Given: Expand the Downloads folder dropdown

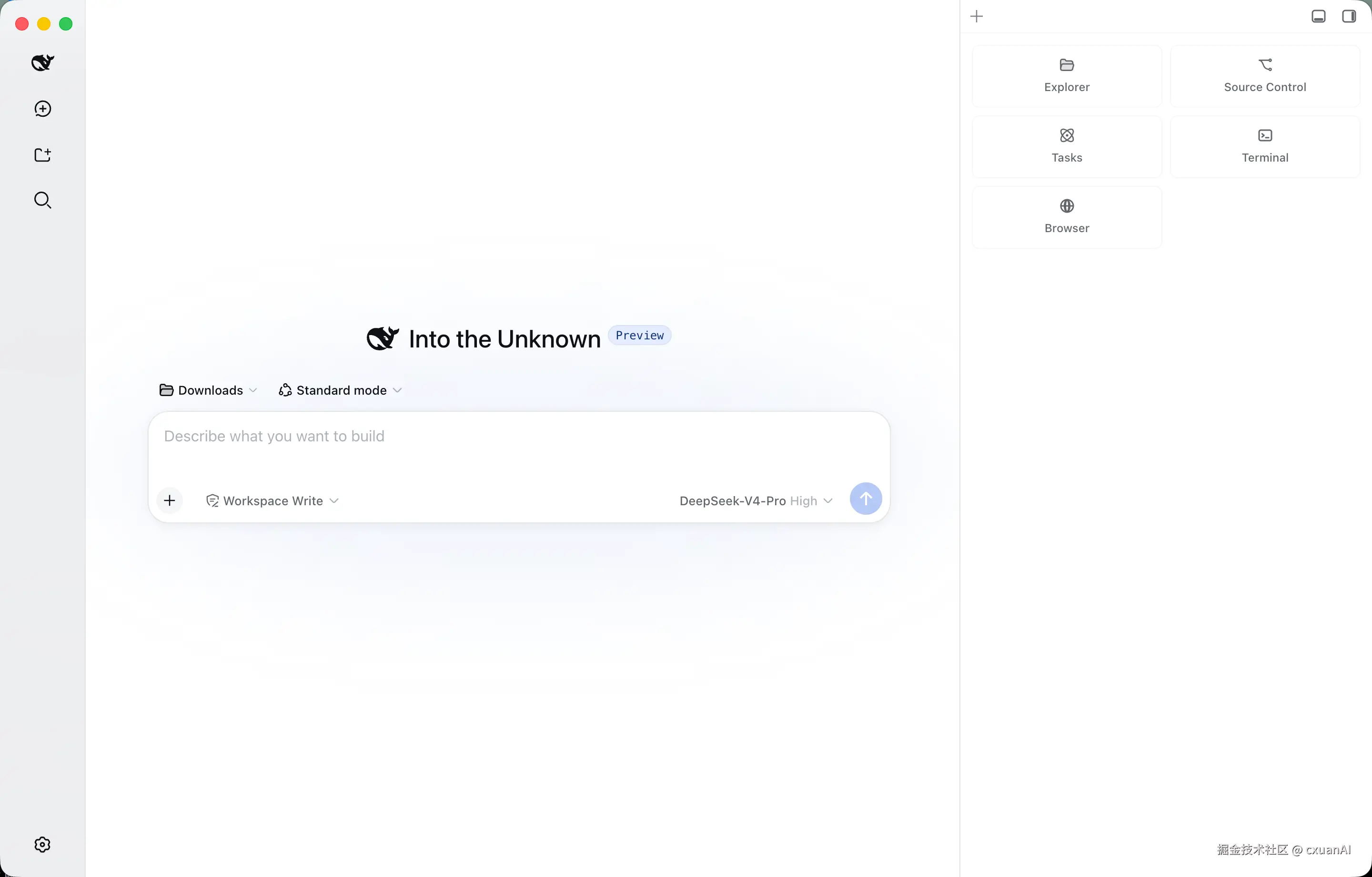Looking at the screenshot, I should point(209,391).
